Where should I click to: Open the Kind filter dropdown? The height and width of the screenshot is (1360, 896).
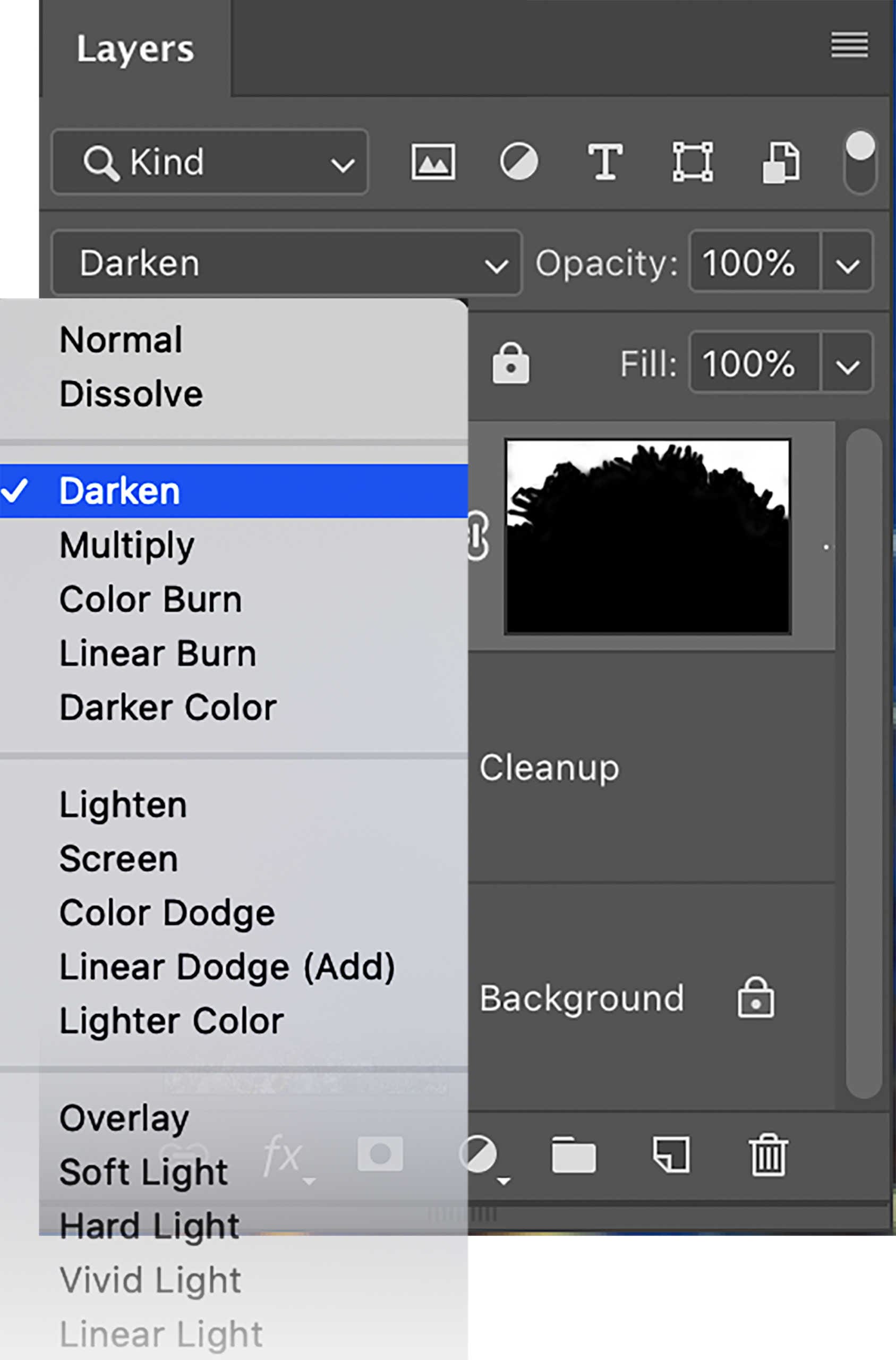[x=210, y=161]
